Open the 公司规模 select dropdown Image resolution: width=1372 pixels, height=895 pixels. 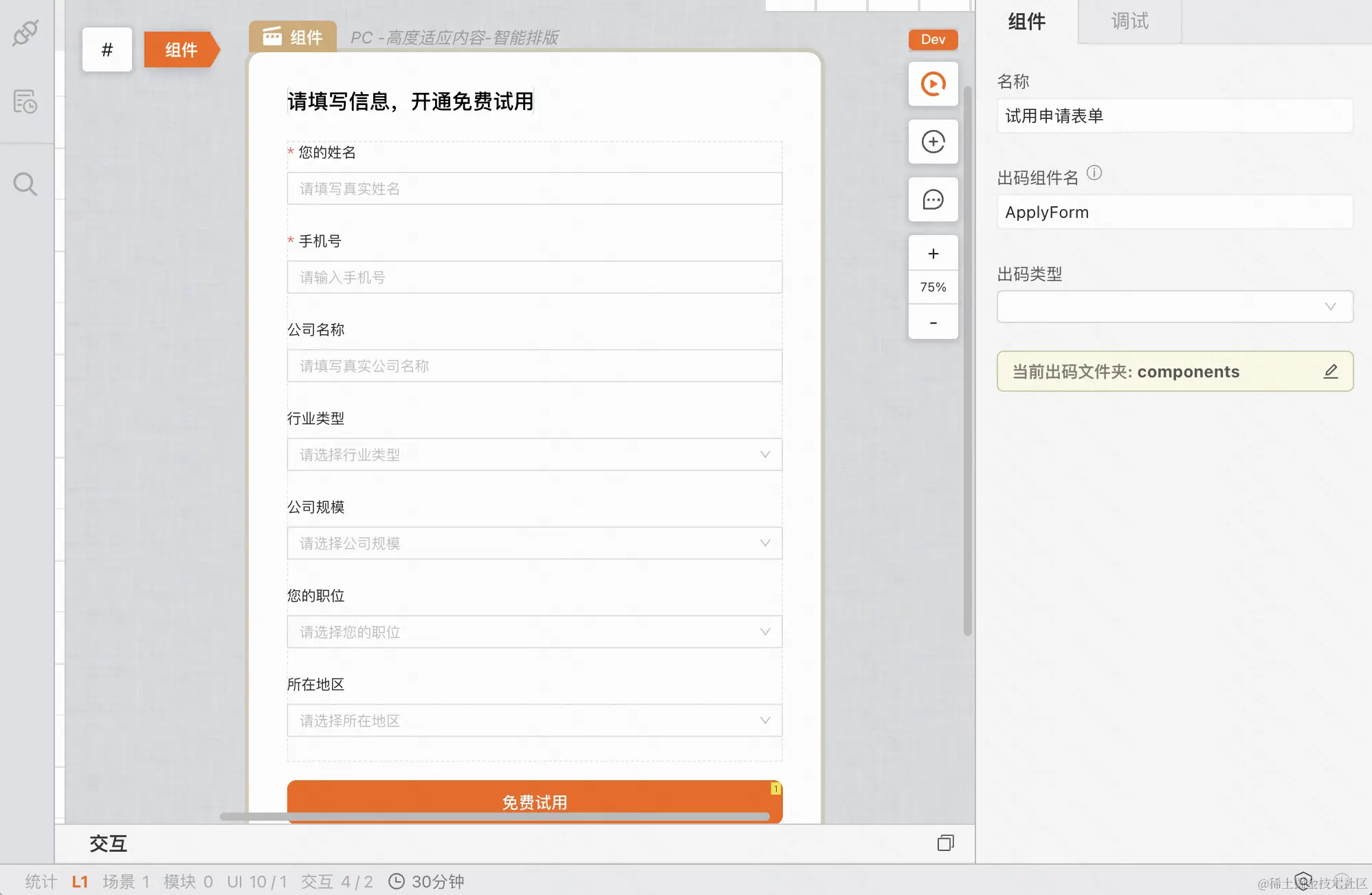coord(534,543)
